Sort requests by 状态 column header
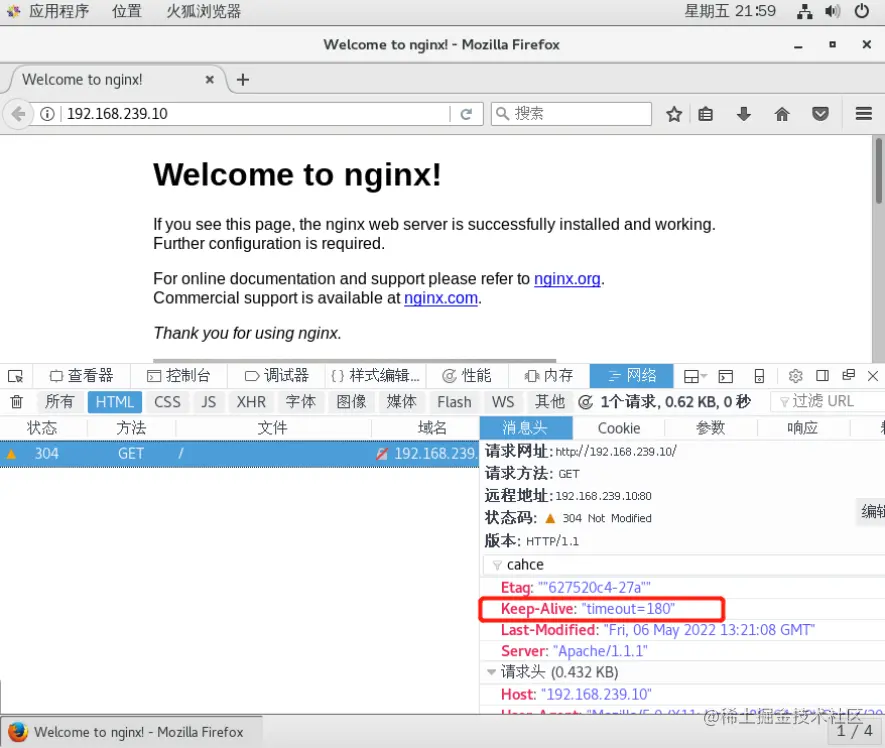This screenshot has height=748, width=885. pyautogui.click(x=43, y=428)
